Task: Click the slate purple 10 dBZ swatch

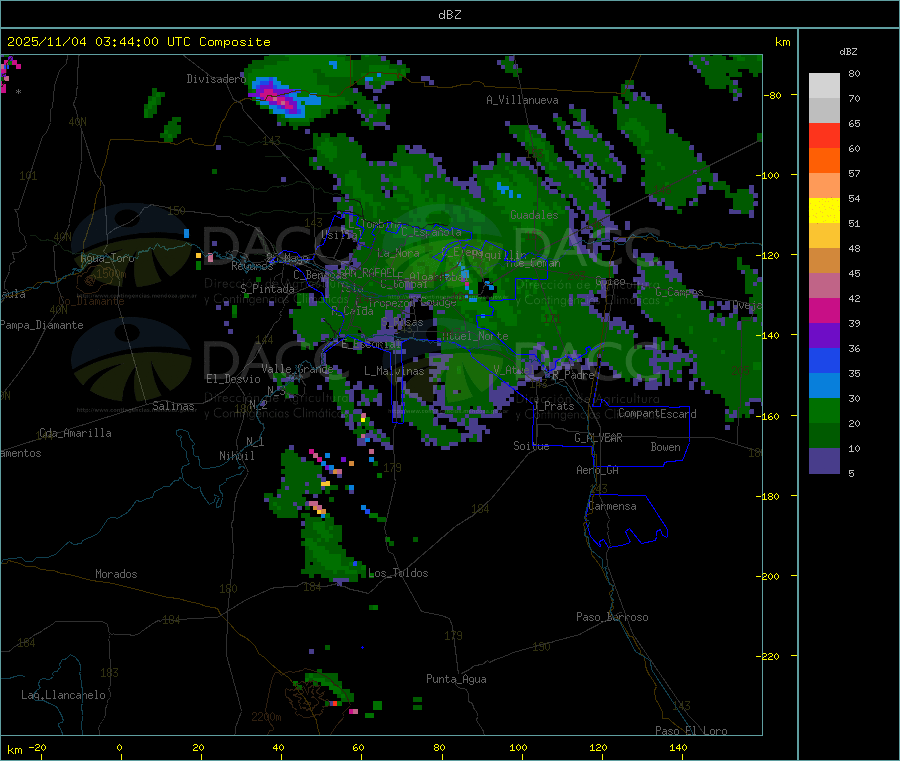Action: [x=824, y=460]
